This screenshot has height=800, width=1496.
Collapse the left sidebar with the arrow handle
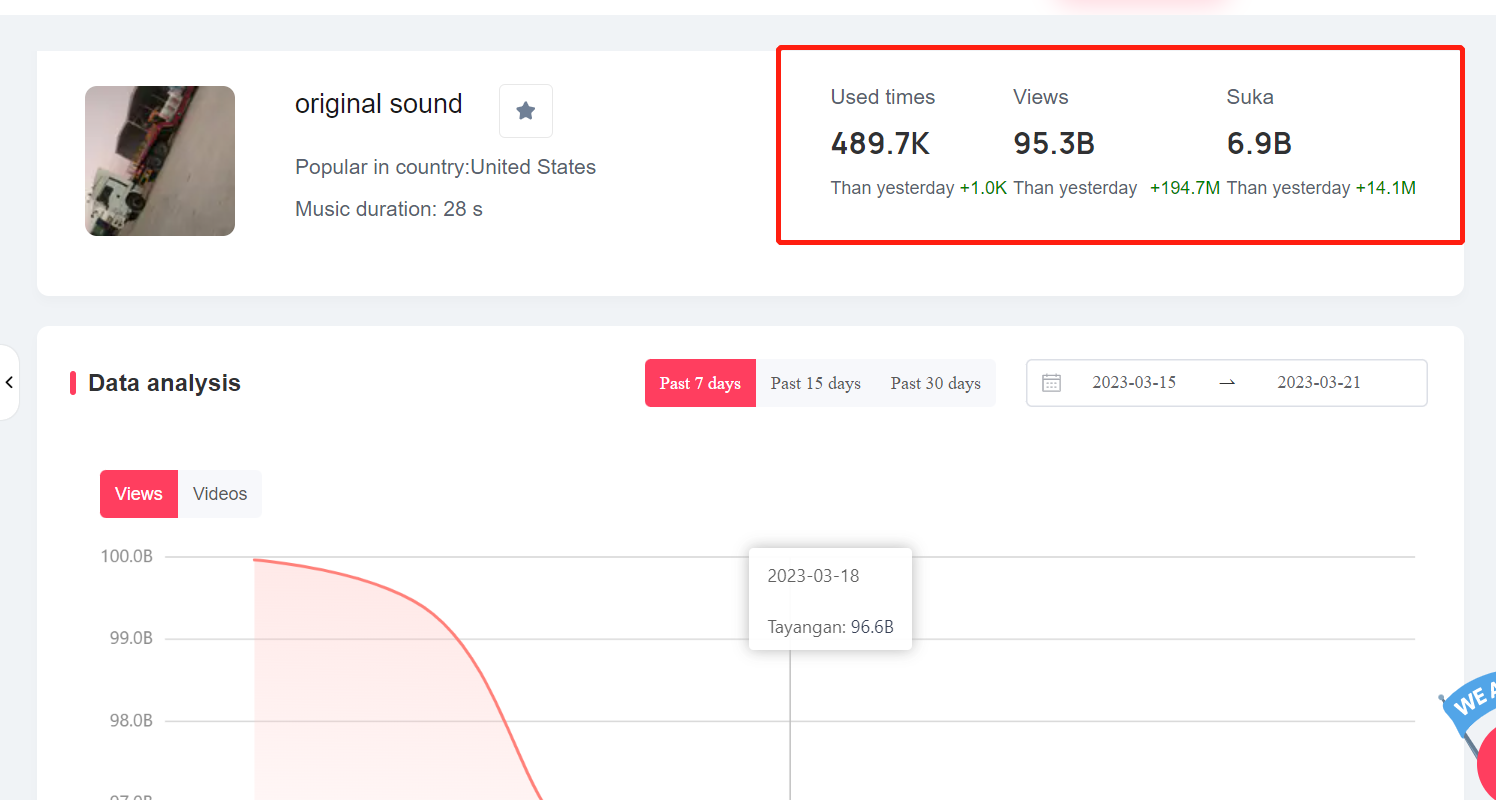tap(9, 382)
